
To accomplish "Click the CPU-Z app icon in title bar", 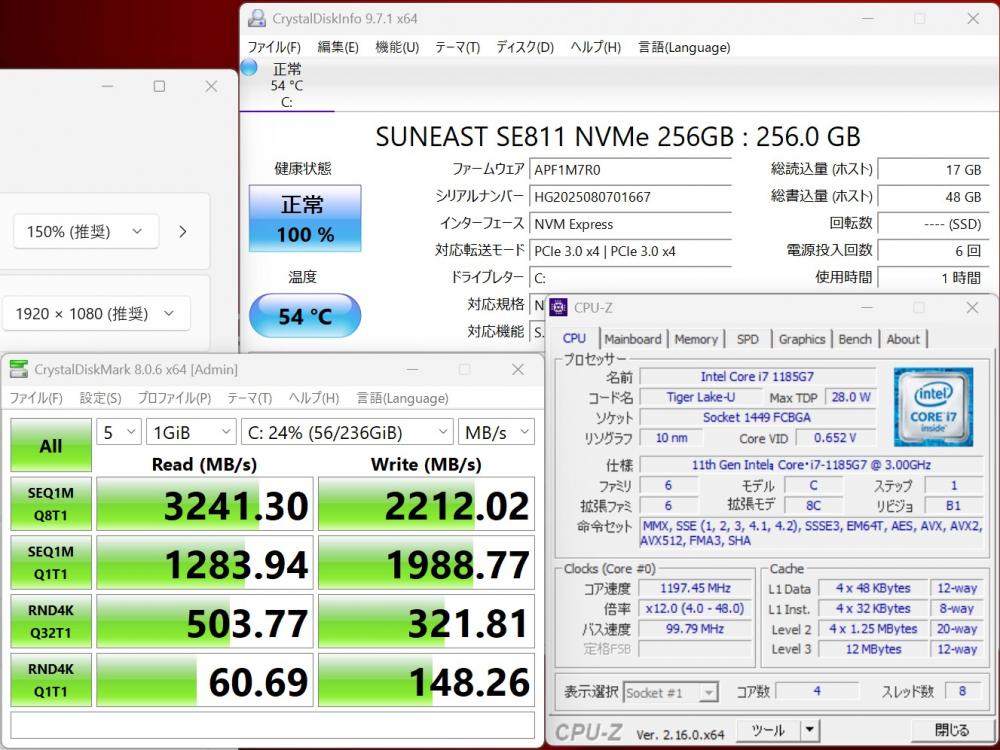I will pos(558,308).
